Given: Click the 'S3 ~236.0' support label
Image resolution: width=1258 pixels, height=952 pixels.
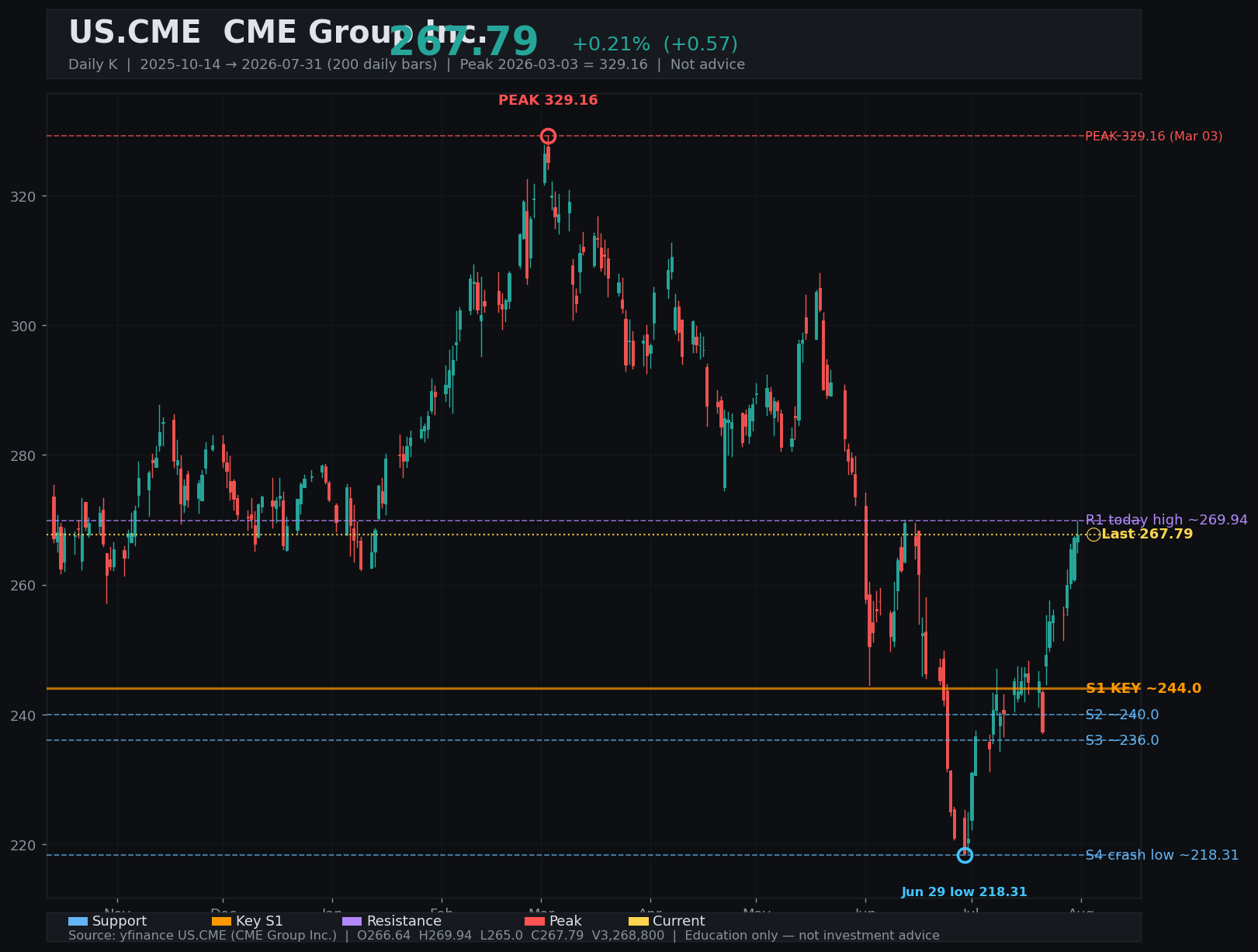Looking at the screenshot, I should (1122, 740).
